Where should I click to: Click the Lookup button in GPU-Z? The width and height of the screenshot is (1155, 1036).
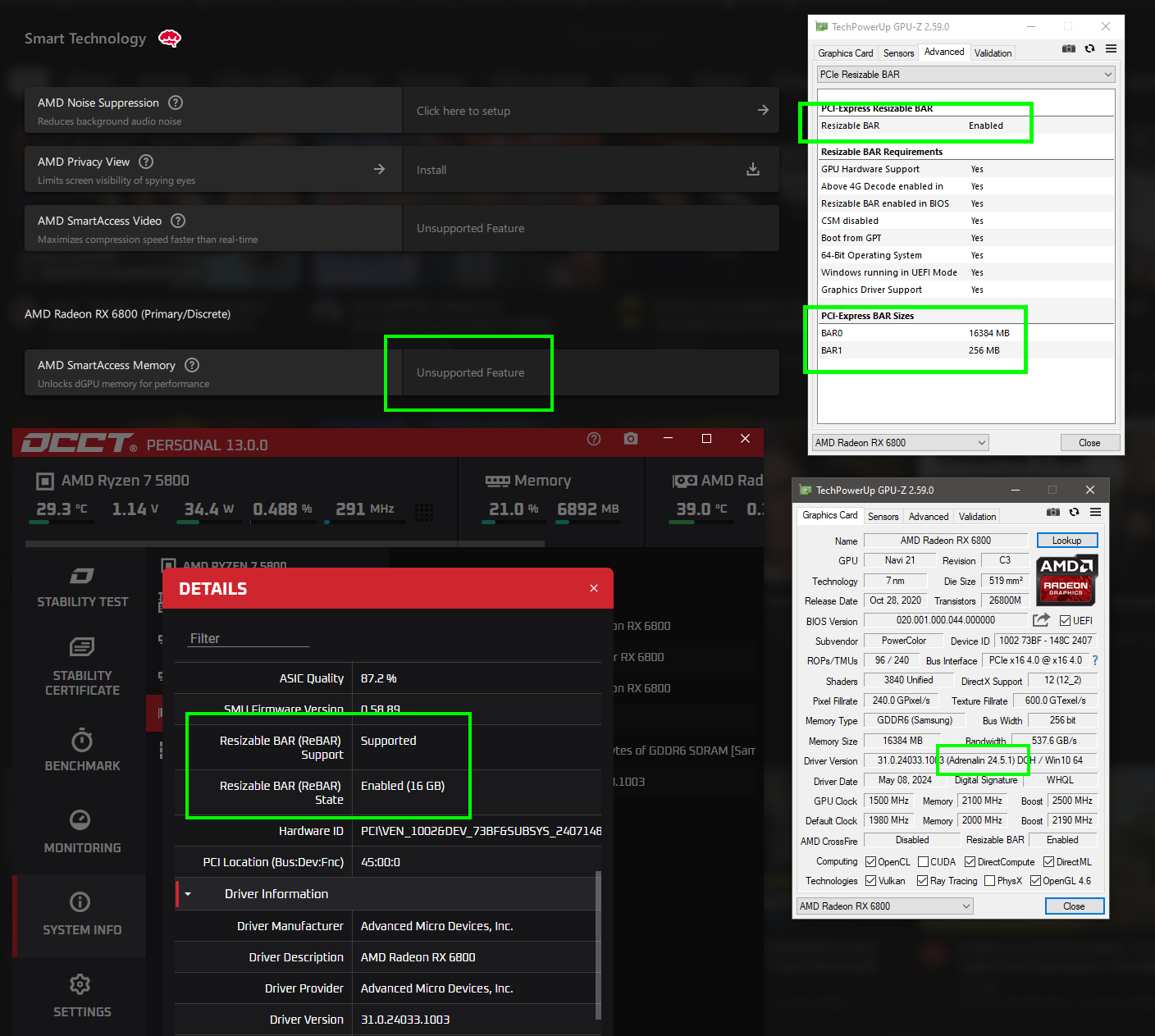pyautogui.click(x=1067, y=541)
